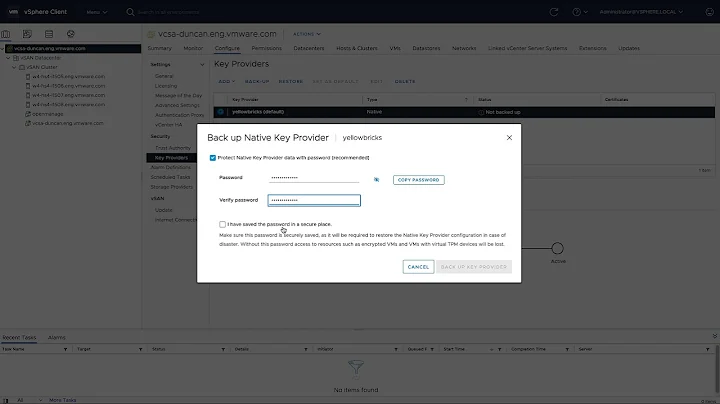This screenshot has height=404, width=720.
Task: Click the search in all environments field
Action: coord(169,12)
